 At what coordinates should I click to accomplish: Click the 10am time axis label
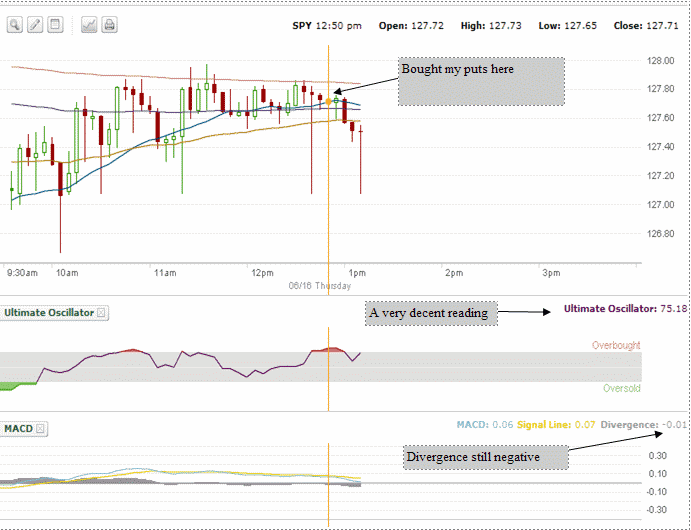click(x=67, y=273)
